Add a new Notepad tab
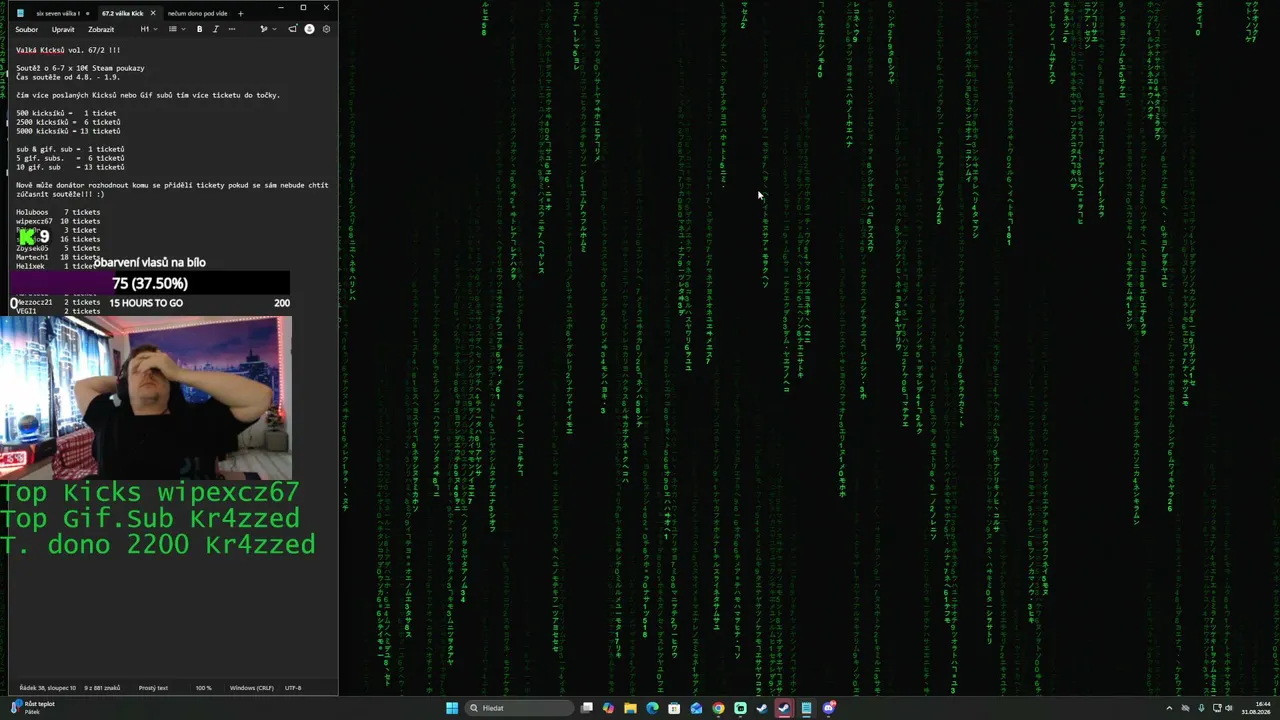This screenshot has height=720, width=1280. [240, 13]
